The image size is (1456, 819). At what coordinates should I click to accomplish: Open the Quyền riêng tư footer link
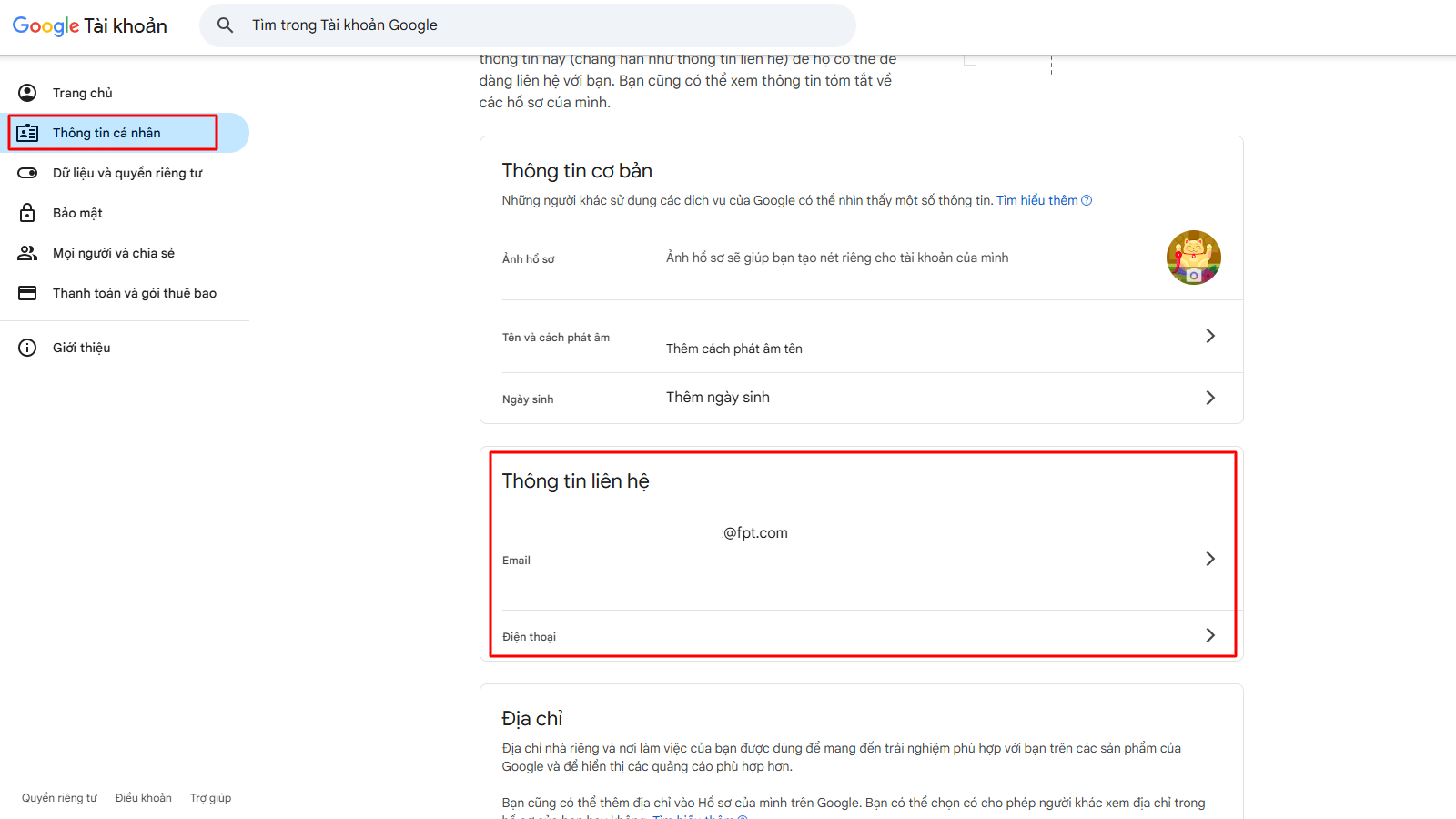(59, 798)
